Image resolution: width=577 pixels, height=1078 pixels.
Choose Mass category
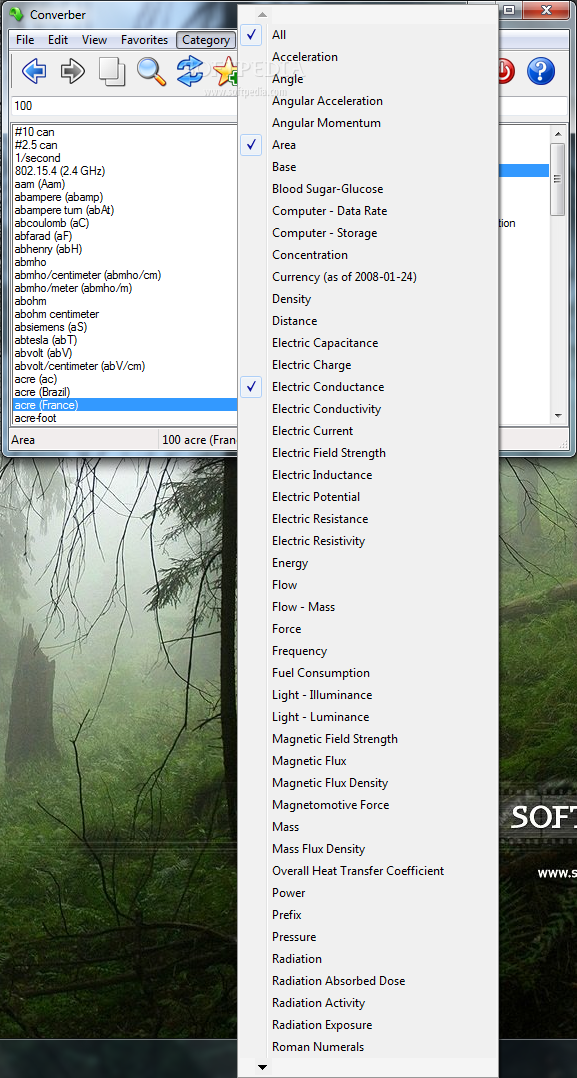(368, 827)
